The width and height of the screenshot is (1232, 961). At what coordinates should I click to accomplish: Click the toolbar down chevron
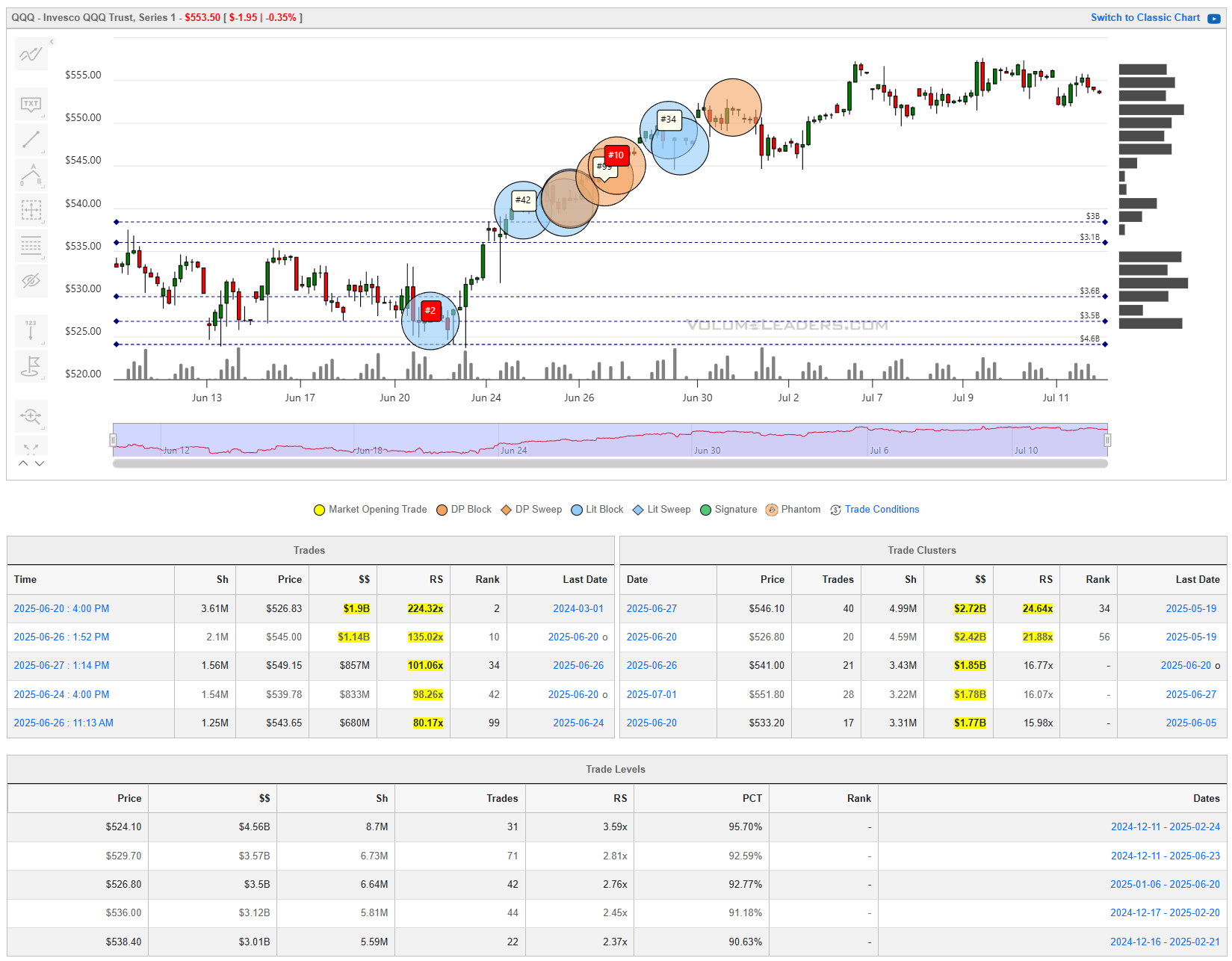tap(40, 463)
